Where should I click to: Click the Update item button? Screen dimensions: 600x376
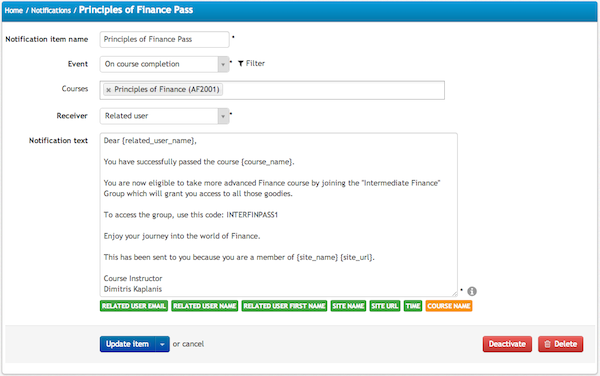pyautogui.click(x=128, y=344)
